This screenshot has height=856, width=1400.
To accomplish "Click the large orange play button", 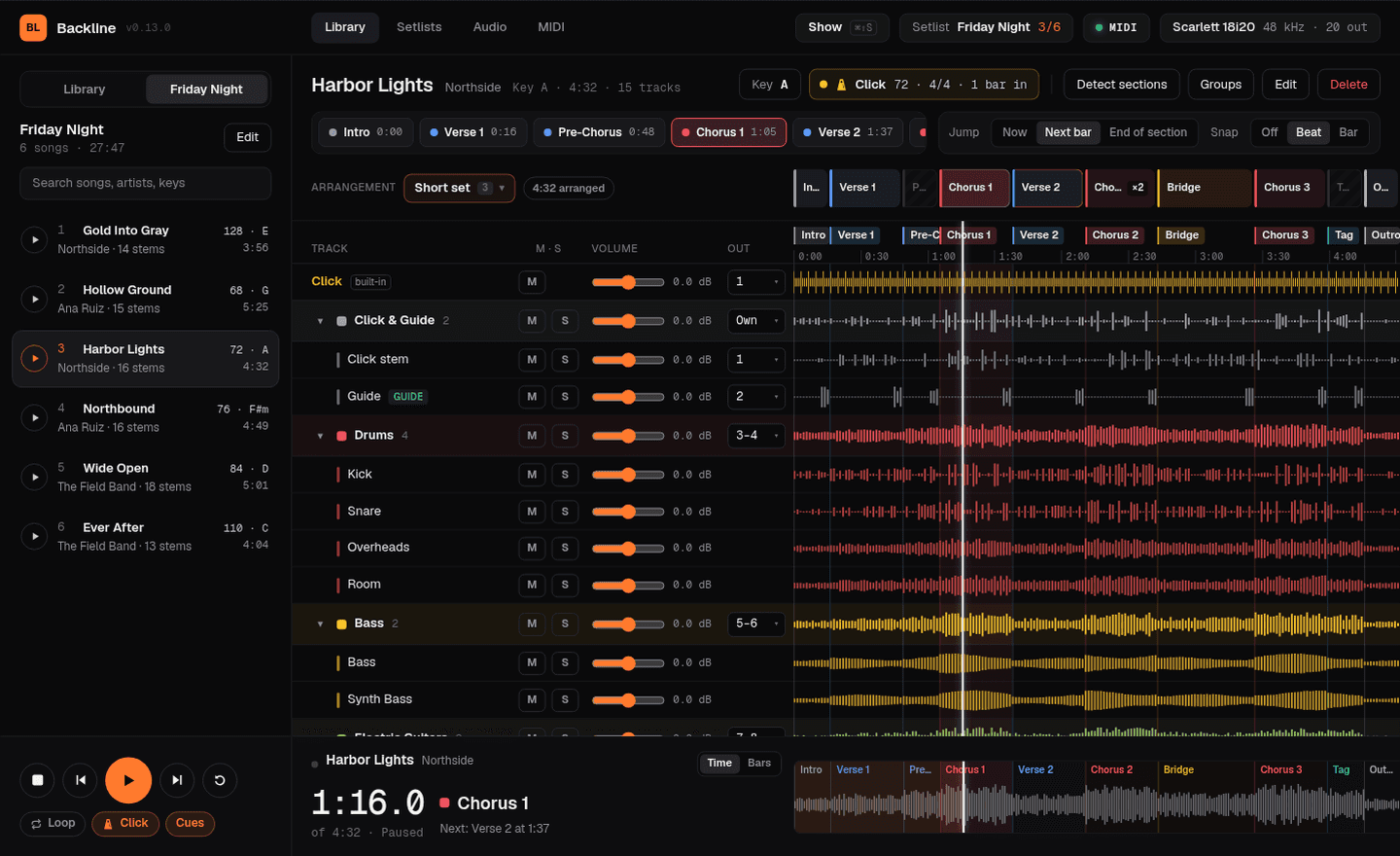I will 128,780.
